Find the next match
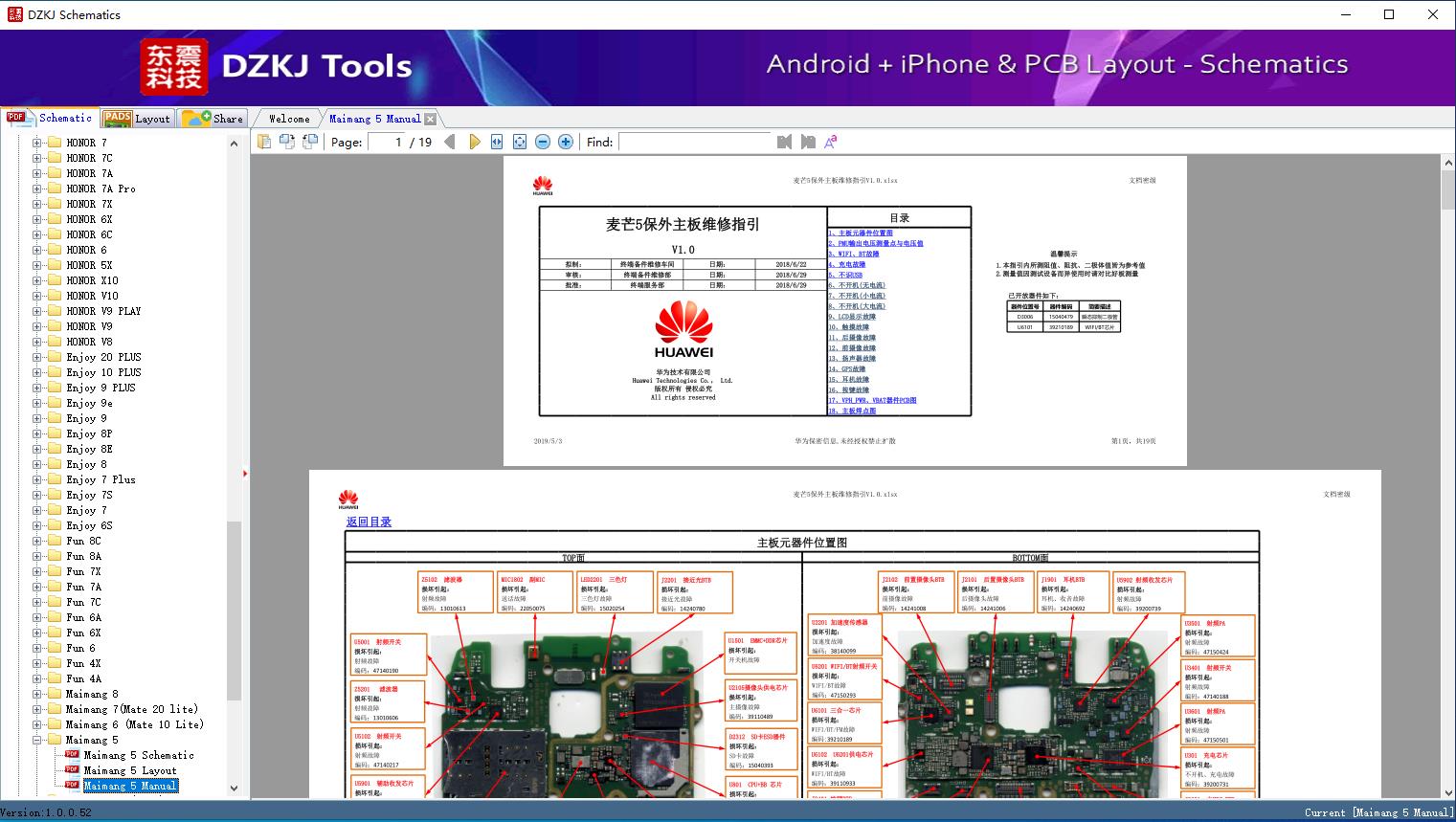Image resolution: width=1456 pixels, height=822 pixels. pos(808,142)
